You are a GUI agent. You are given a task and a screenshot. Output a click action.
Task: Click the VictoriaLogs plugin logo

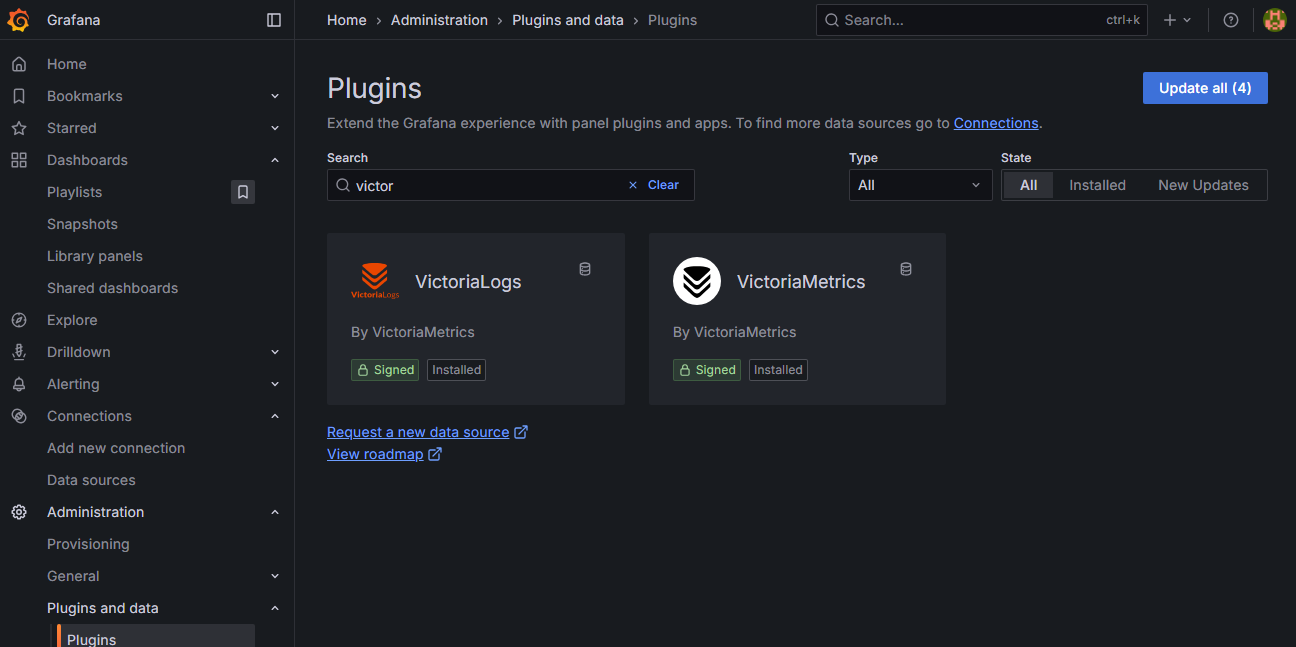[375, 282]
